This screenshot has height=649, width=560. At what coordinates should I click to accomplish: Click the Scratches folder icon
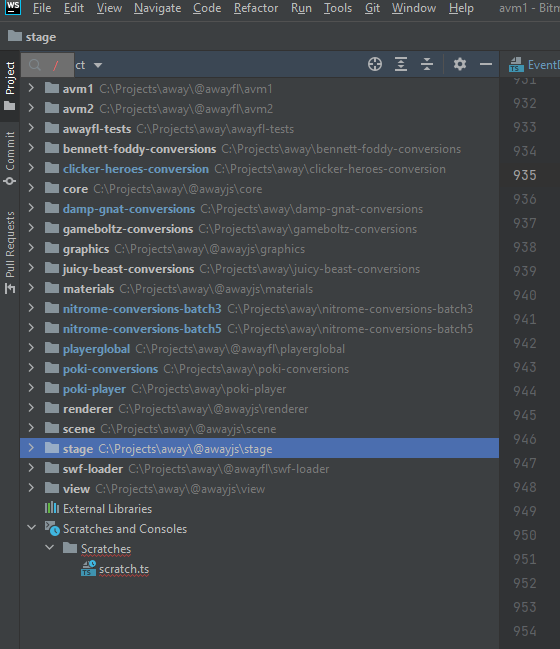(x=70, y=548)
